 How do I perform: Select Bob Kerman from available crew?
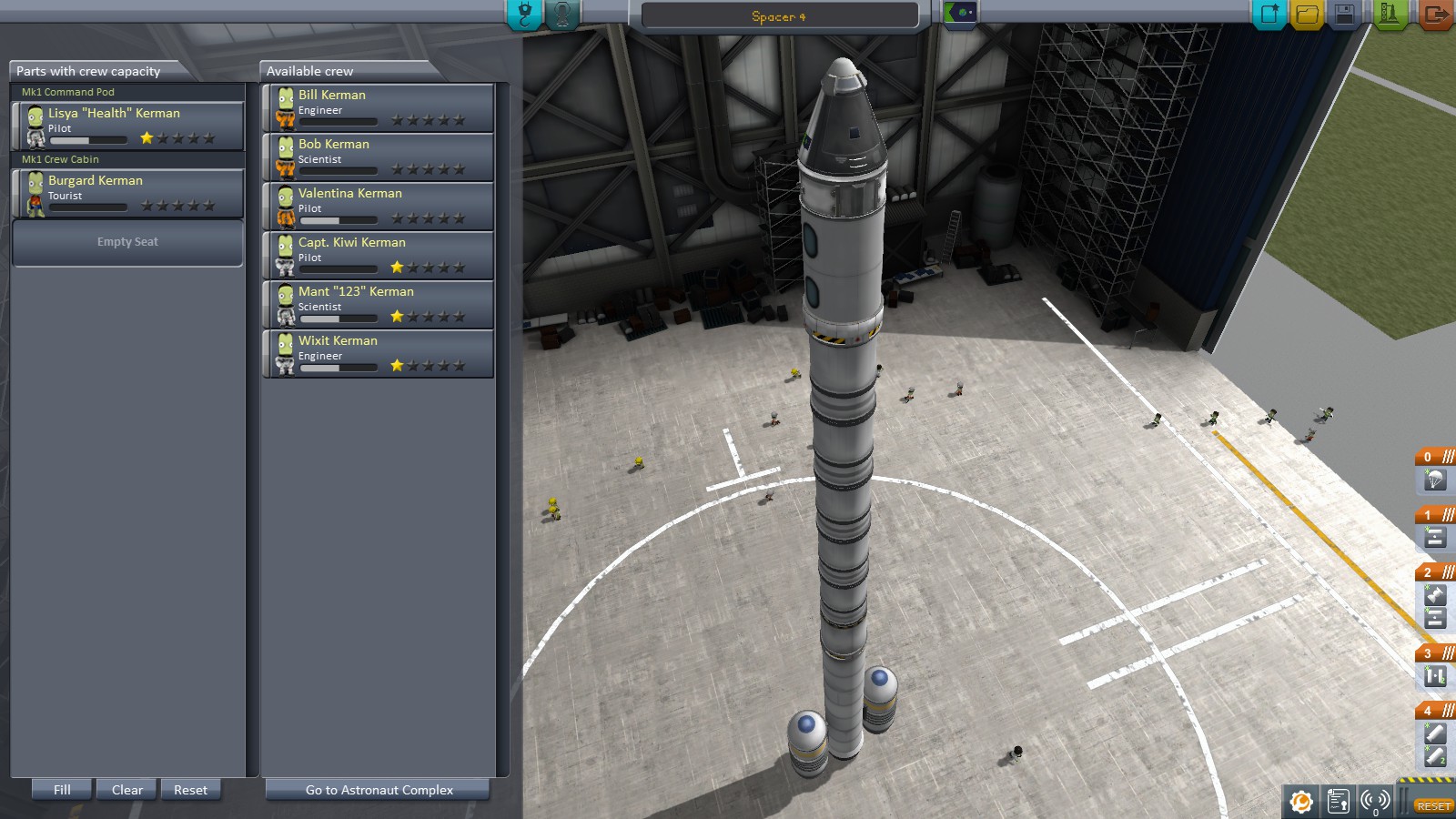379,157
